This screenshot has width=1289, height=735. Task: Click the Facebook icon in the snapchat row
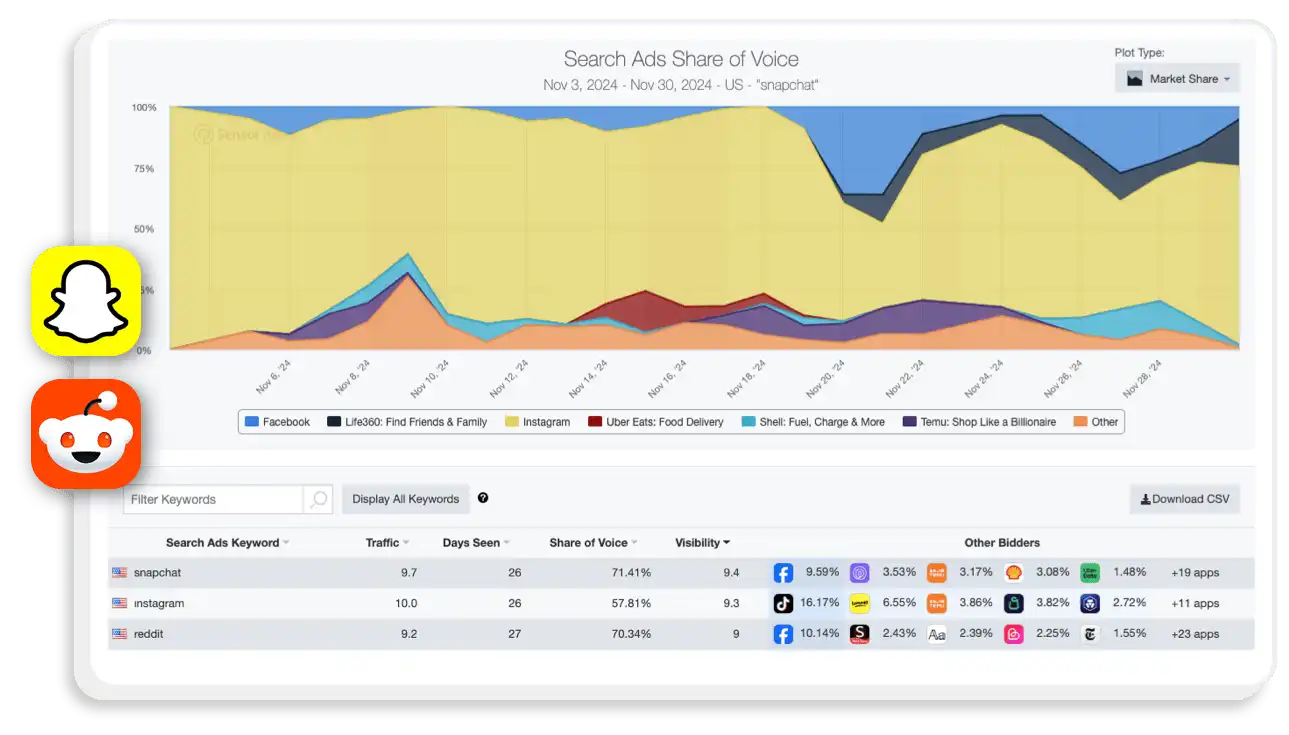click(783, 572)
